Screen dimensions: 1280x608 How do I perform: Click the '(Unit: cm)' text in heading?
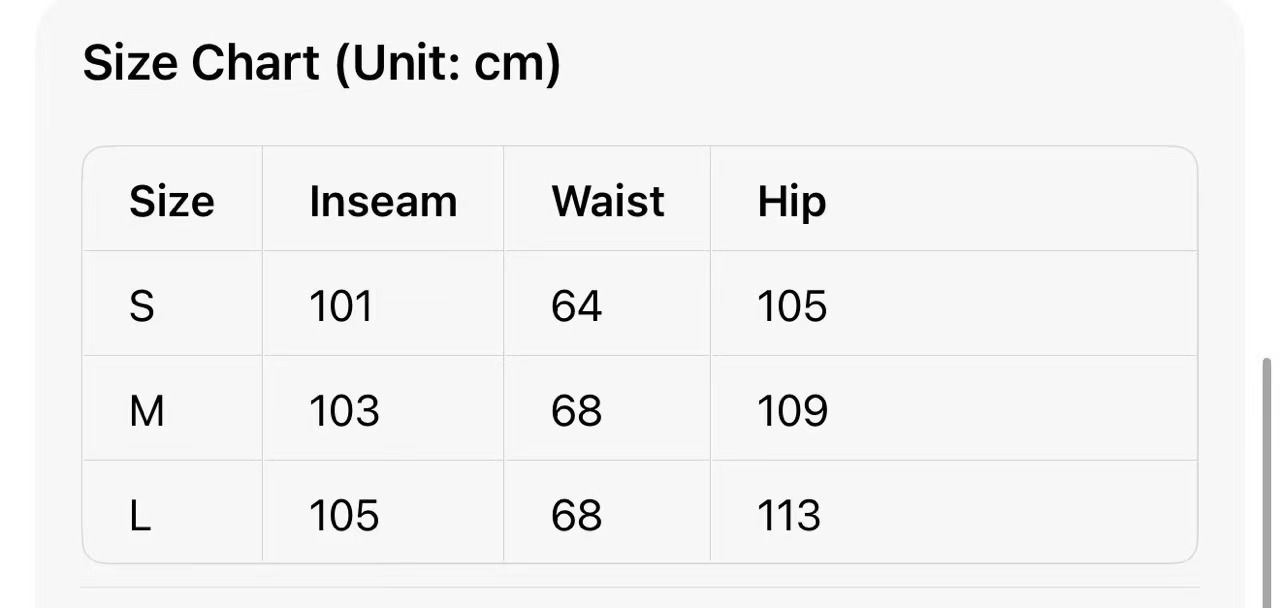447,64
